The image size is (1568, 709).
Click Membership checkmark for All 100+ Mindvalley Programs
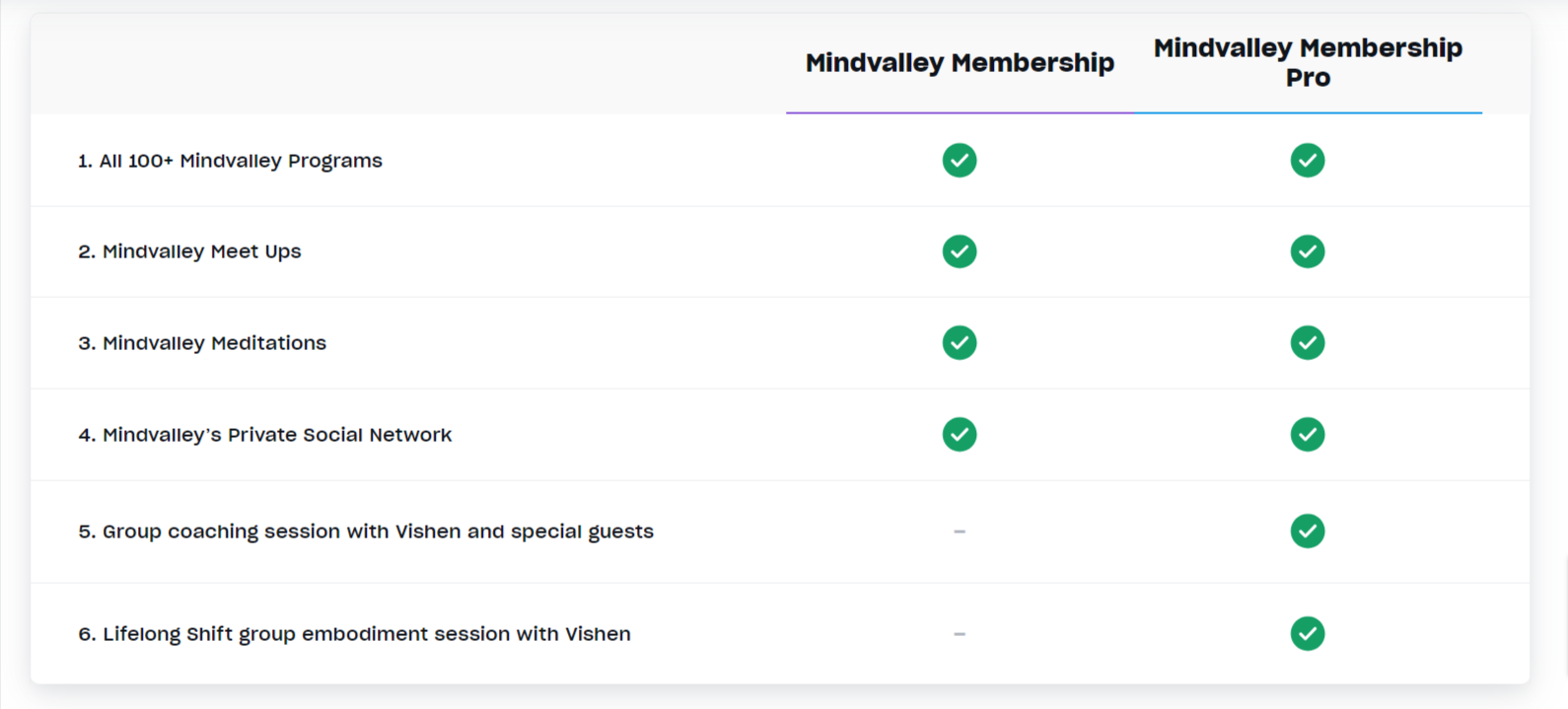tap(959, 160)
